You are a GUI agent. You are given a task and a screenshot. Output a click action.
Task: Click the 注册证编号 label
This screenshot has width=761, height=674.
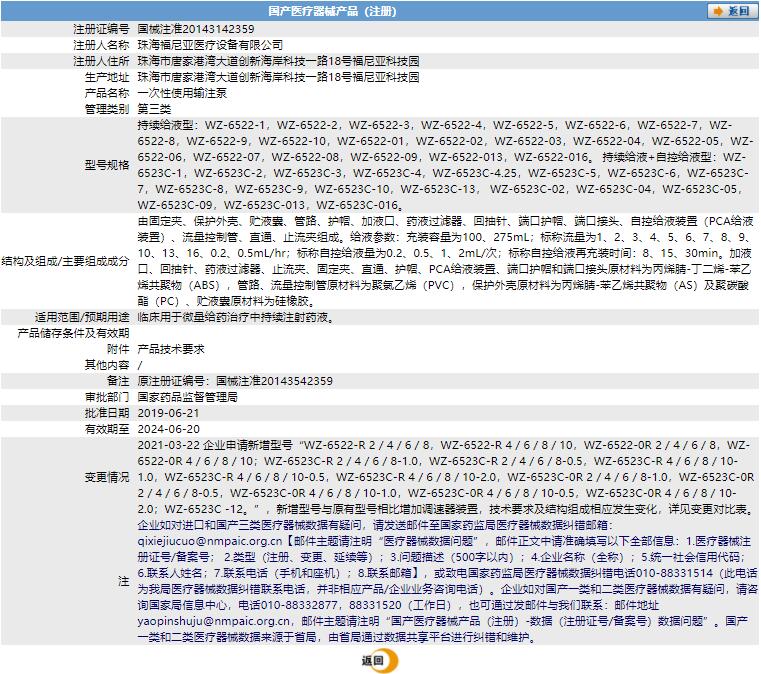101,29
